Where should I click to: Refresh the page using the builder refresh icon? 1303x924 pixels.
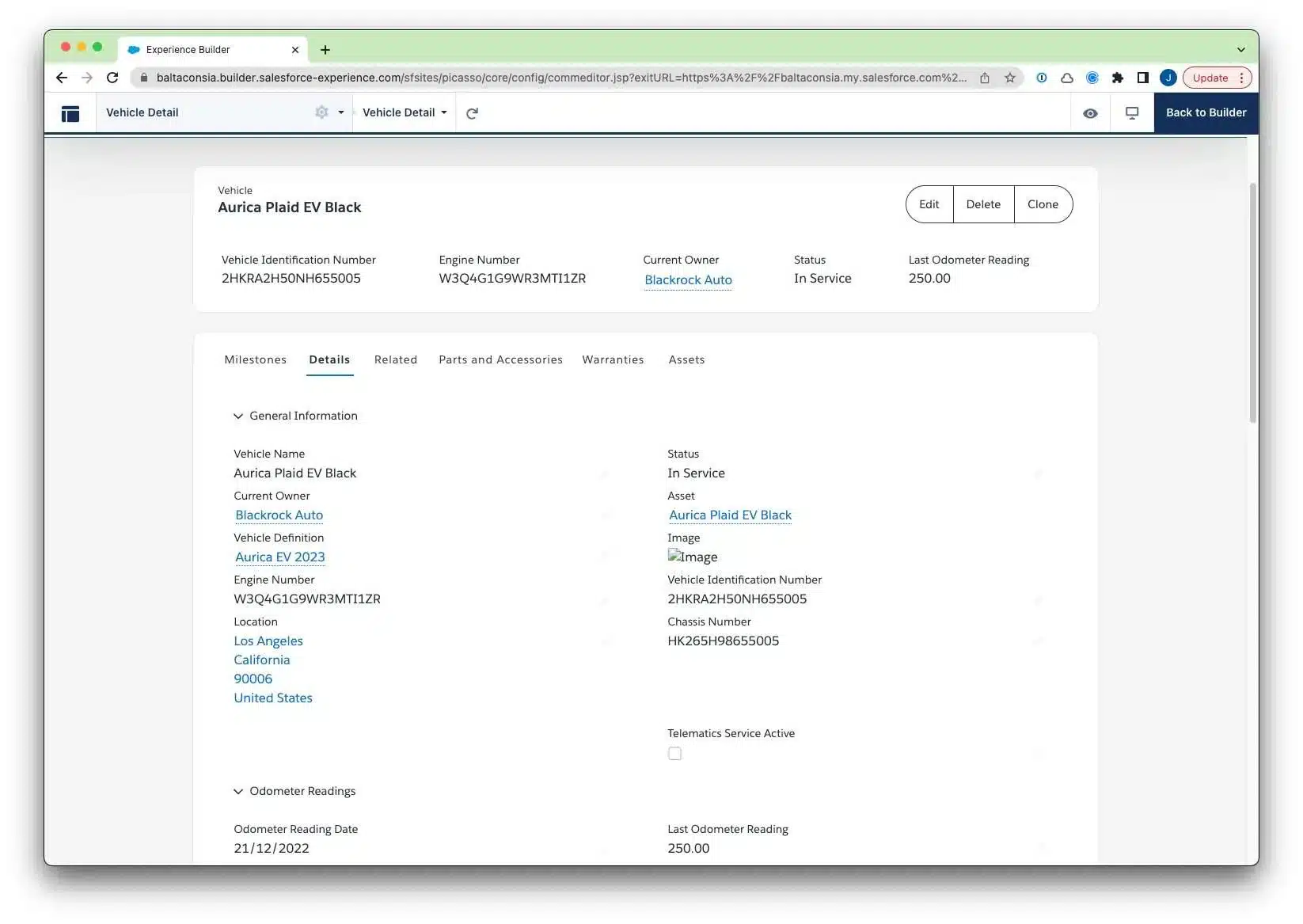[472, 113]
